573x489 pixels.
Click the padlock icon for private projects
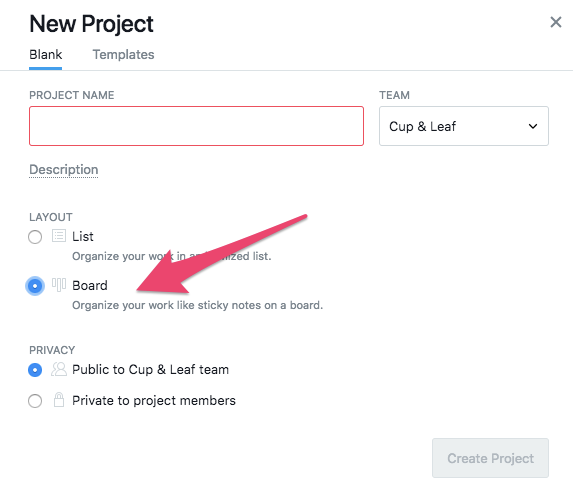59,400
